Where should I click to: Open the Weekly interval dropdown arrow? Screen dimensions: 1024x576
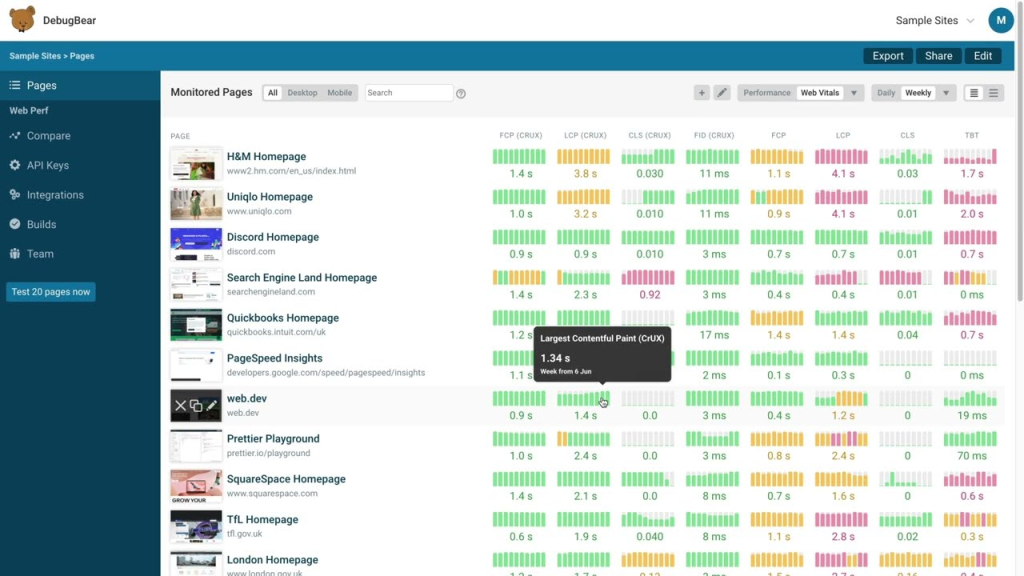tap(946, 93)
